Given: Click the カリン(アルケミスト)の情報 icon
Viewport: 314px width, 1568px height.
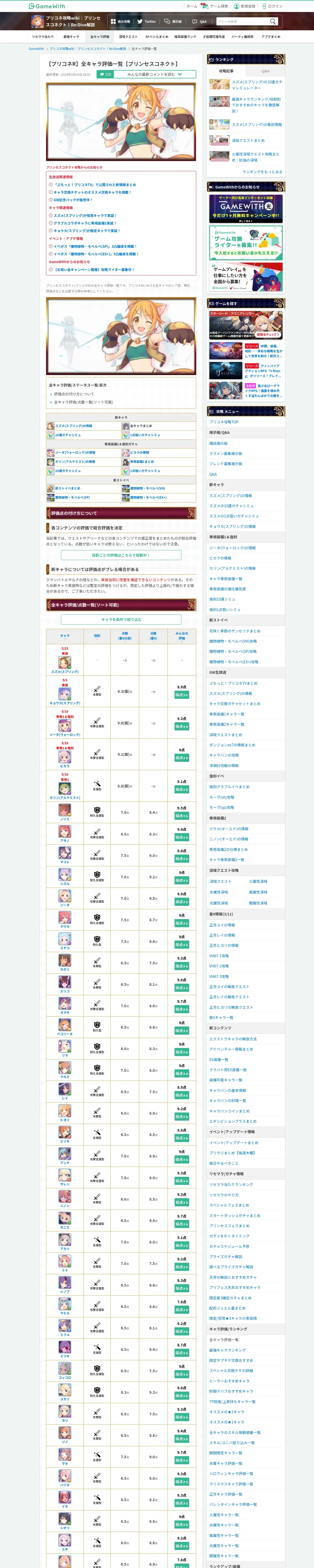Looking at the screenshot, I should click(x=51, y=462).
